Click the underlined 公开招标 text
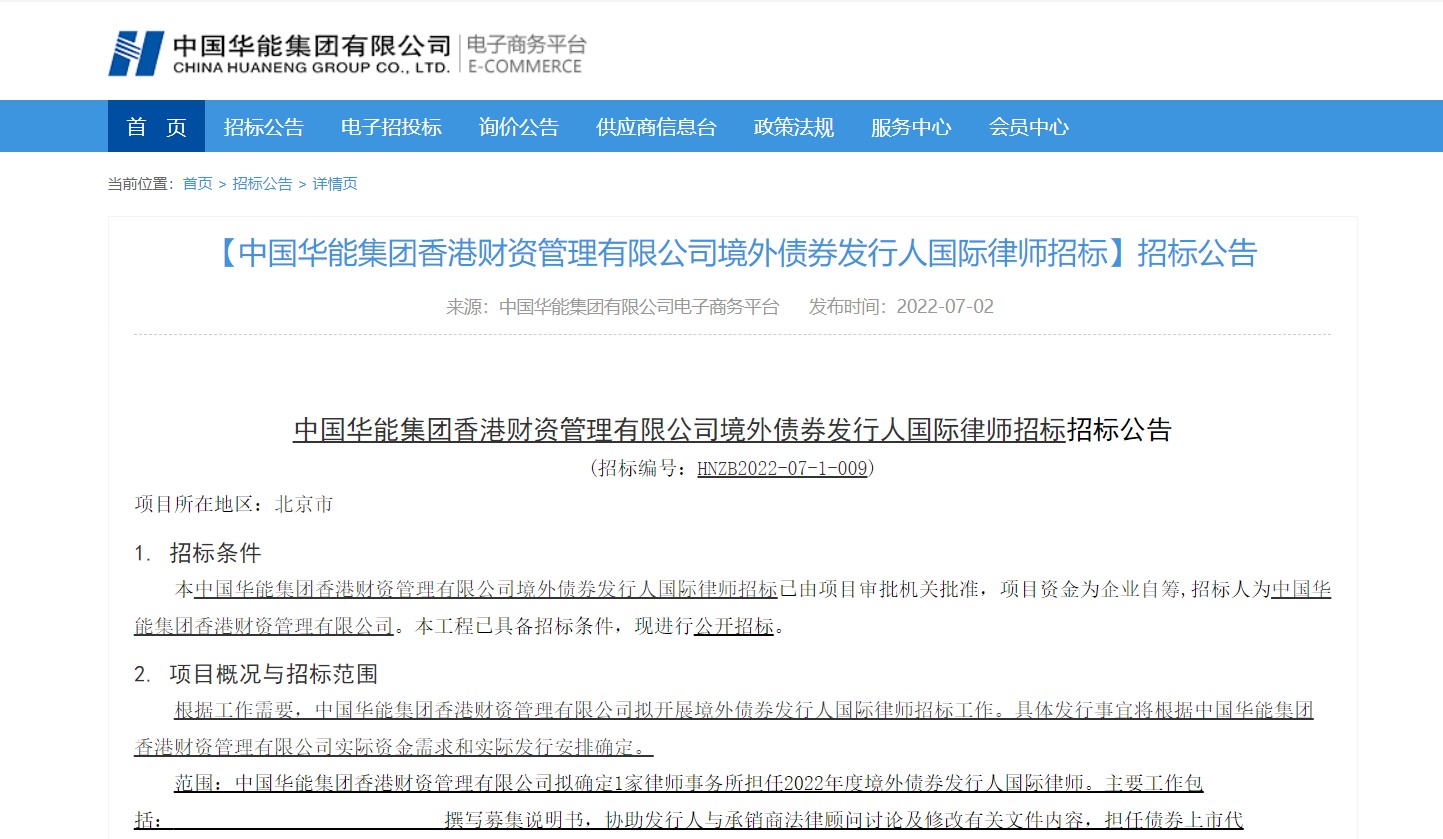This screenshot has height=839, width=1443. click(x=734, y=627)
